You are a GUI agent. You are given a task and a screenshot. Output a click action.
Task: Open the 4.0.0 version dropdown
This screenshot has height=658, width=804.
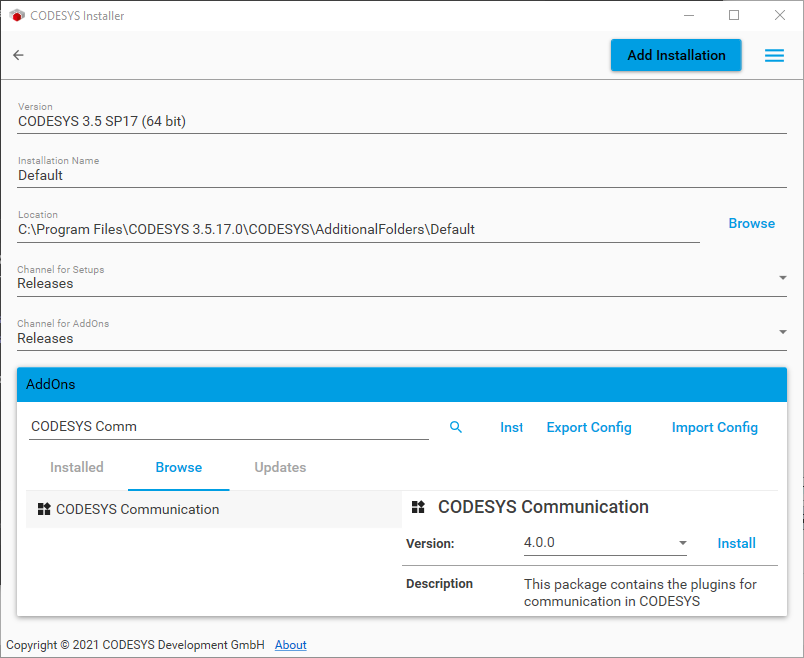tap(682, 543)
